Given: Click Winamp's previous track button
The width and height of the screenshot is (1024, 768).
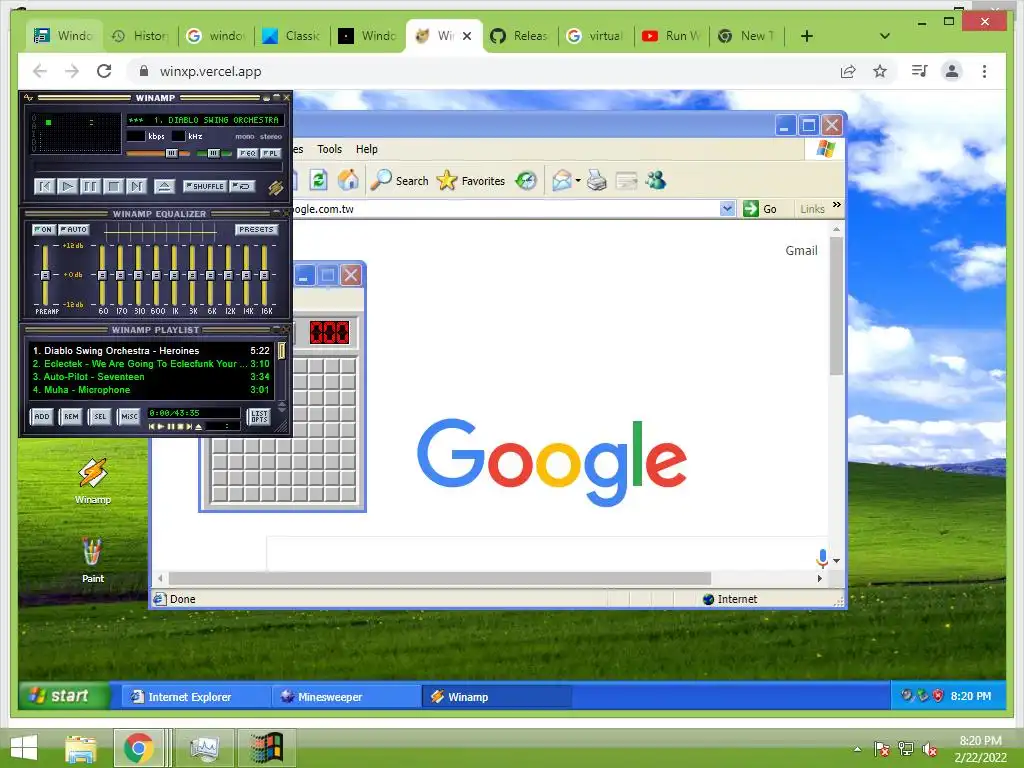Looking at the screenshot, I should pyautogui.click(x=44, y=187).
